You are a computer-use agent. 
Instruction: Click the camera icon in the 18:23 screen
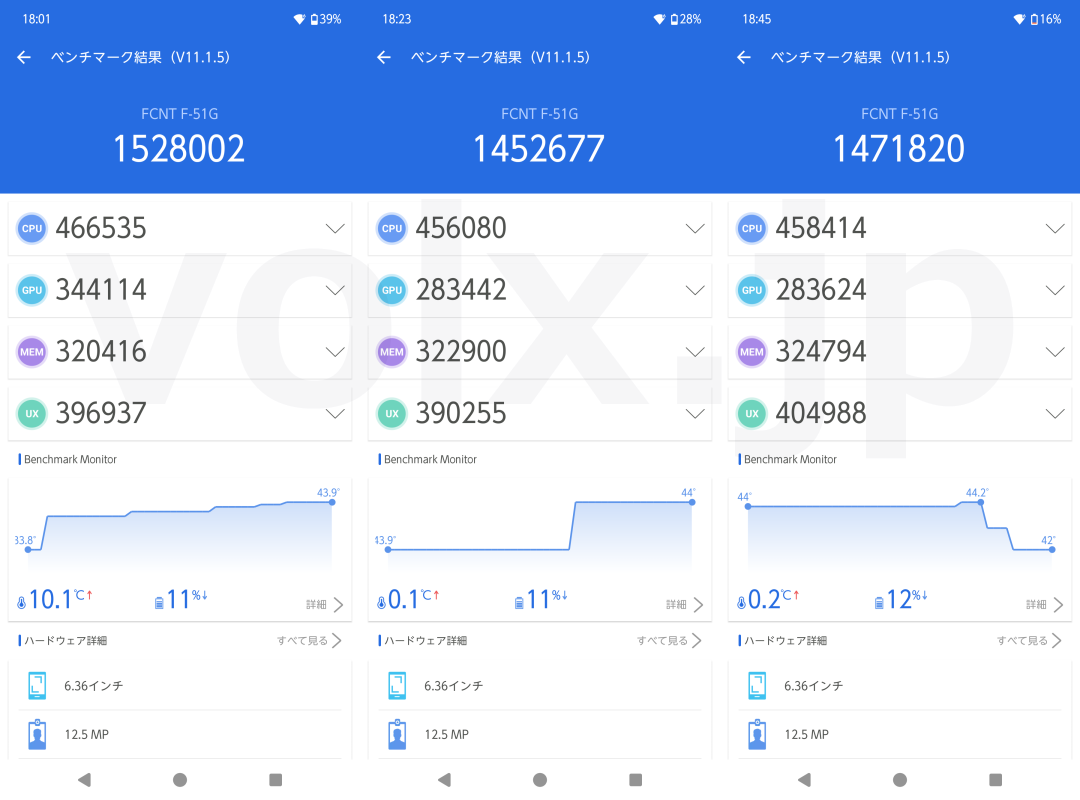click(397, 735)
